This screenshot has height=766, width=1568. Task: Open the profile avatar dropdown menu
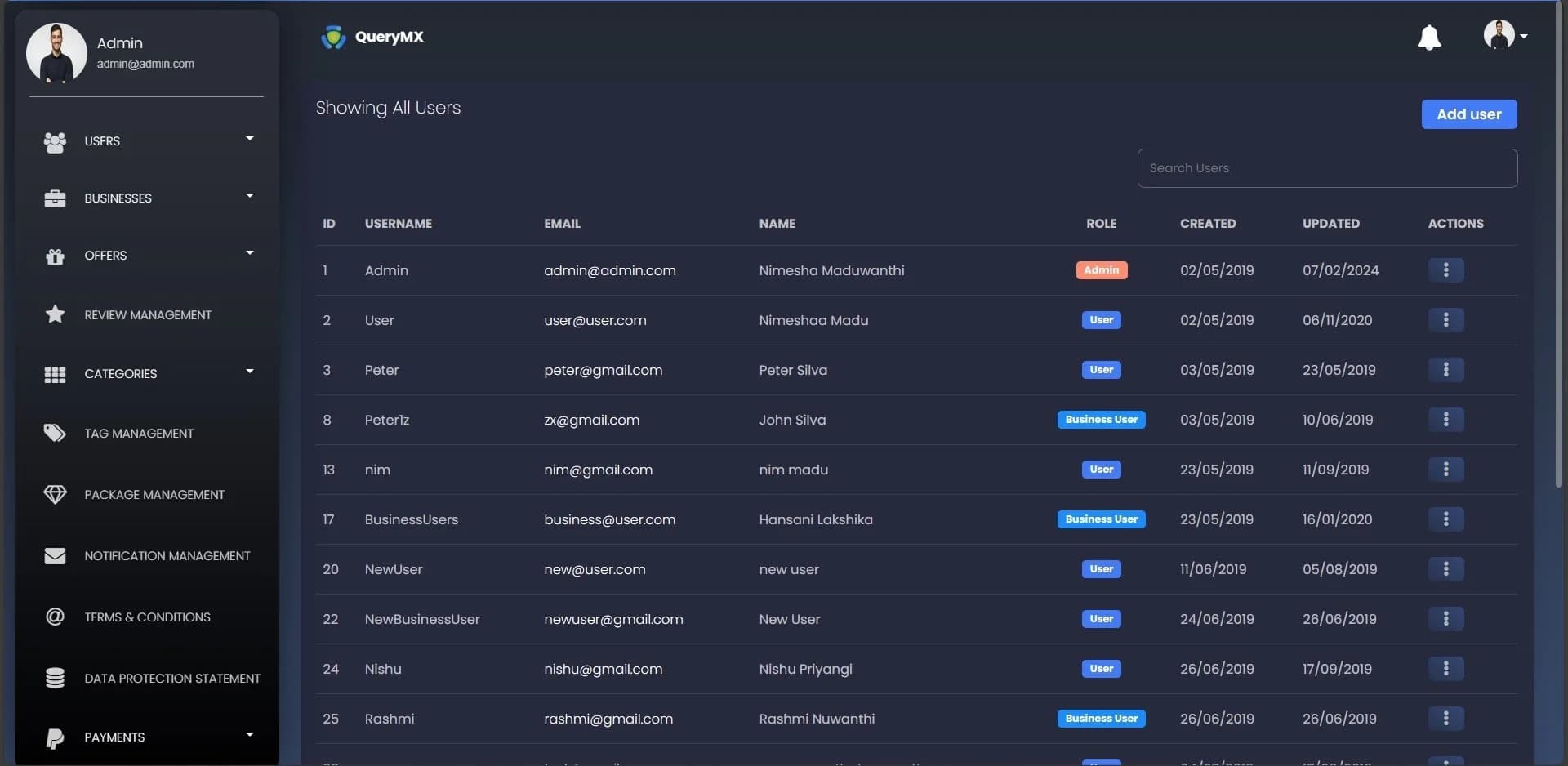pos(1505,35)
